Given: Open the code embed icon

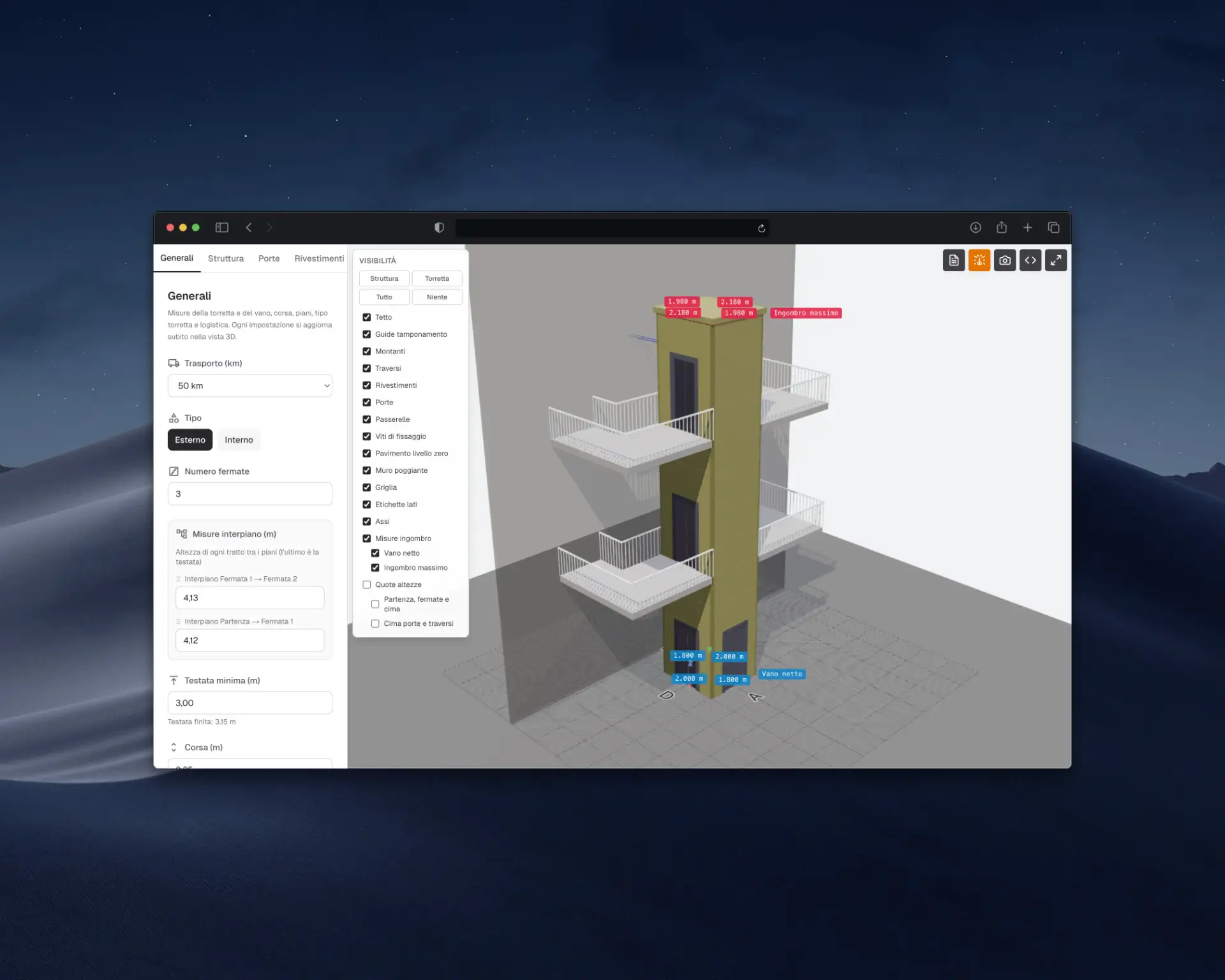Looking at the screenshot, I should [1030, 260].
